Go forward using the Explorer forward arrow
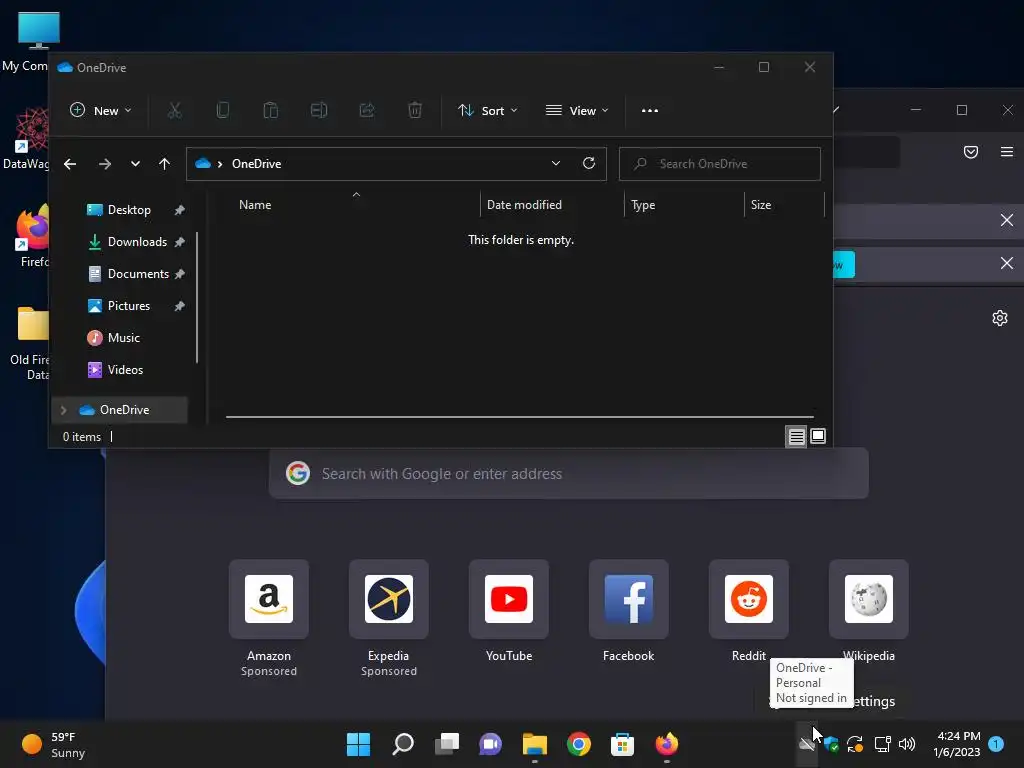The image size is (1024, 768). tap(104, 164)
